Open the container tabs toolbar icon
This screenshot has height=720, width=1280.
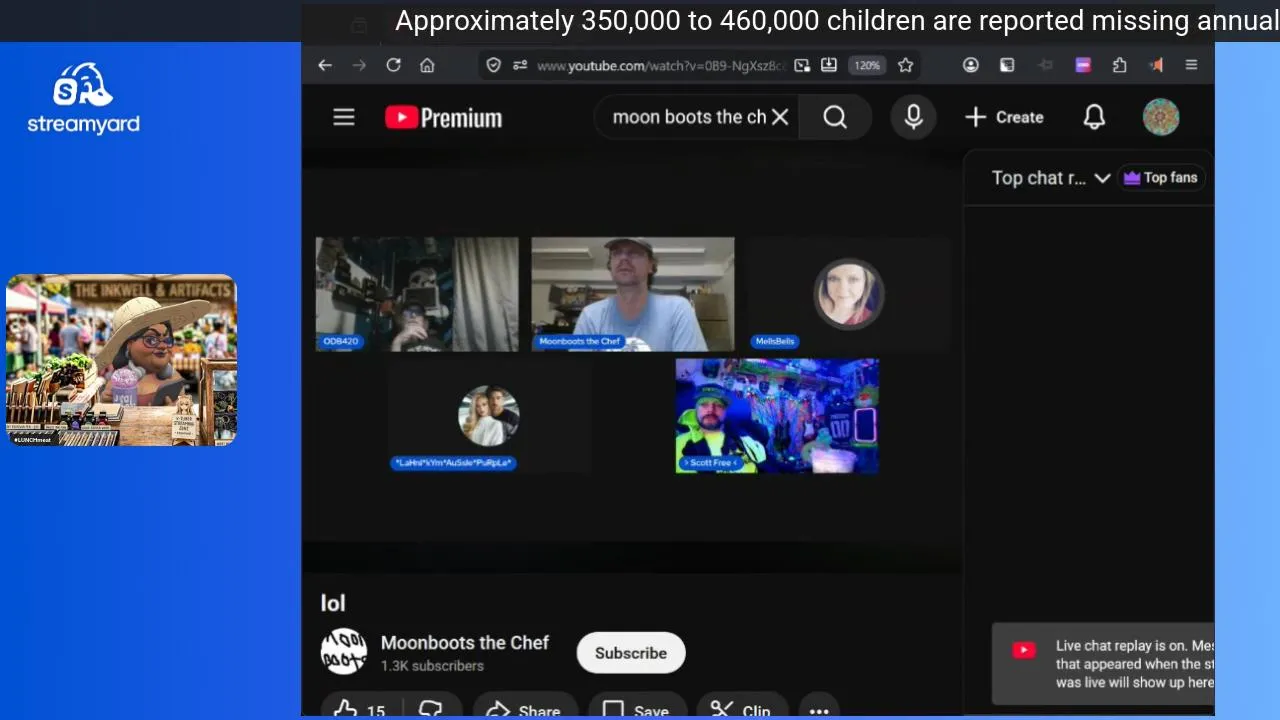[x=1007, y=65]
